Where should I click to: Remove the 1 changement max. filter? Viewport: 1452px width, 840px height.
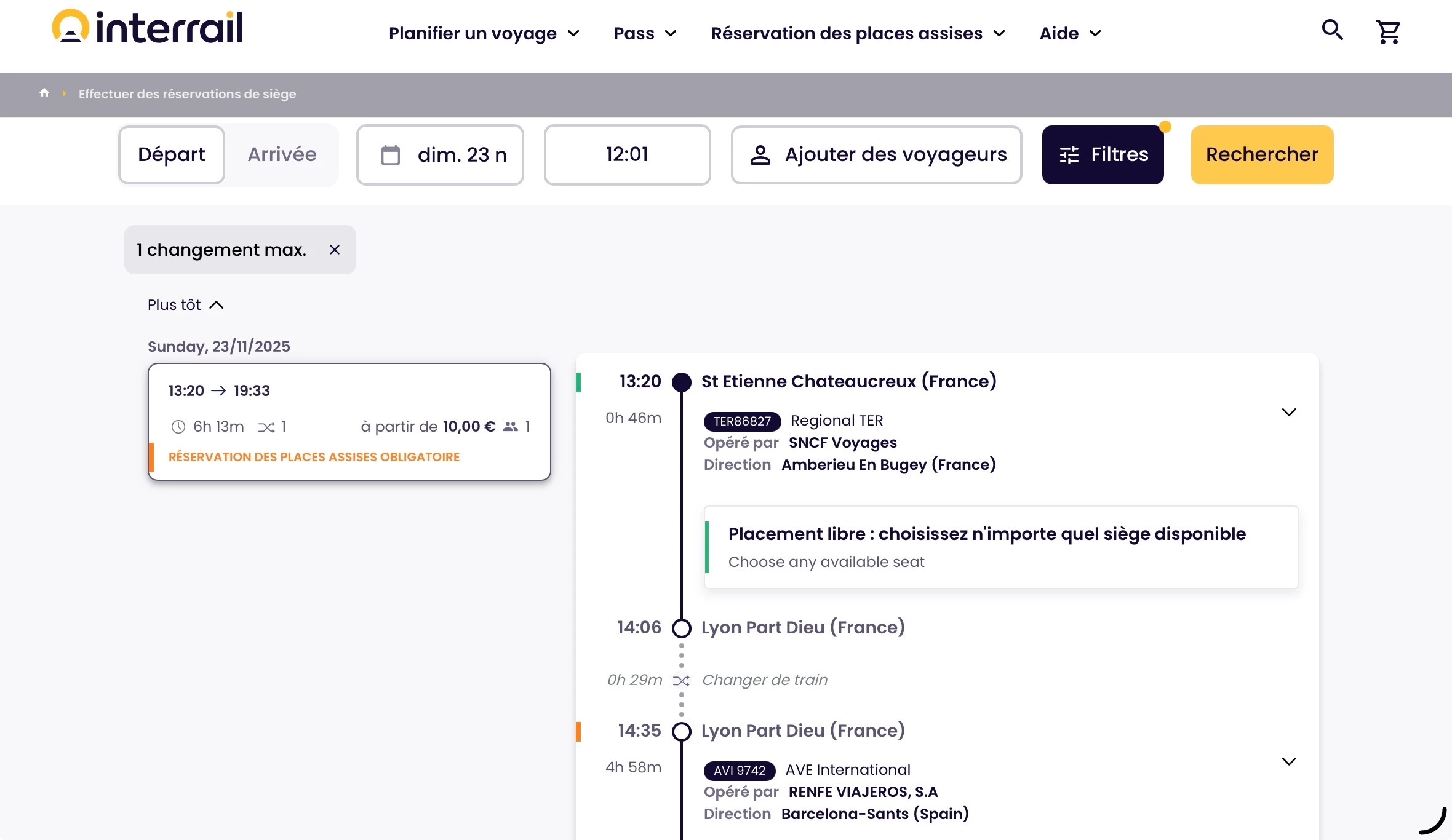click(x=334, y=250)
